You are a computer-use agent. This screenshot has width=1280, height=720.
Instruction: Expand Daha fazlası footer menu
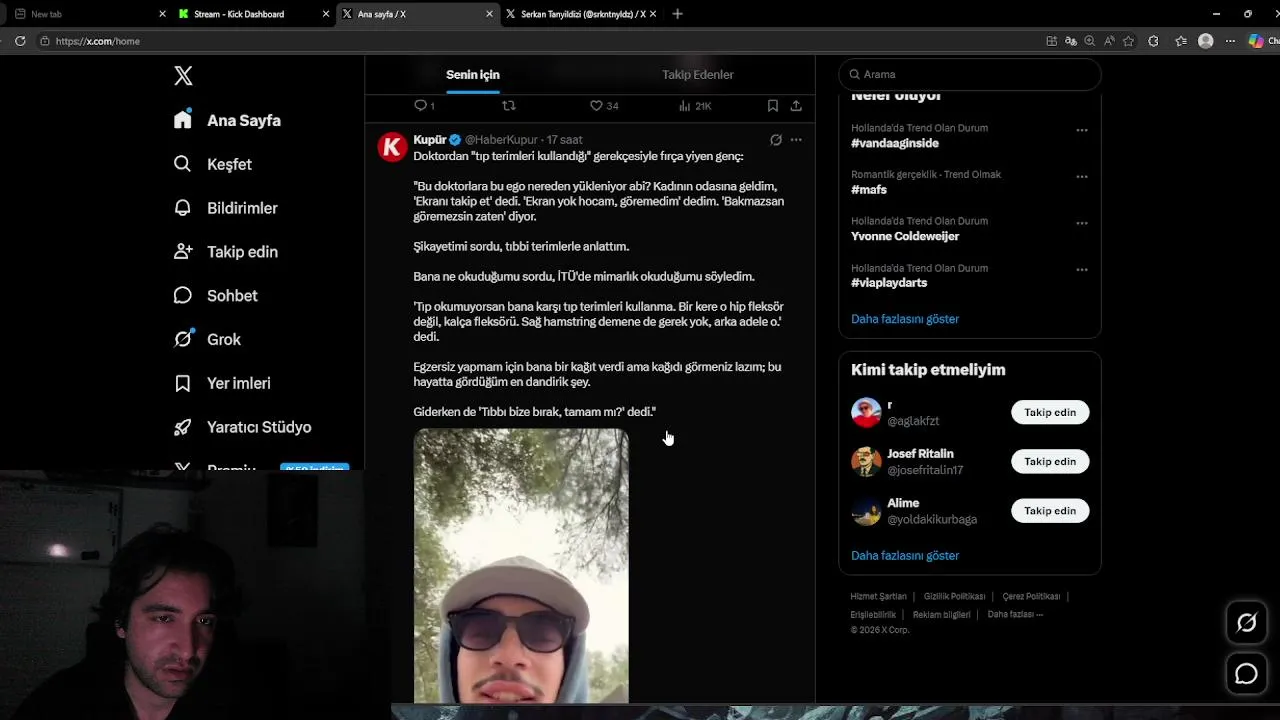[x=1015, y=614]
